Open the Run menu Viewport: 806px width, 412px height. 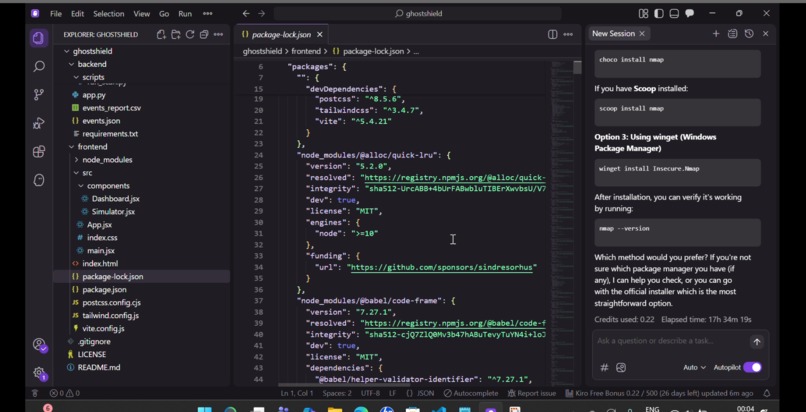pyautogui.click(x=185, y=14)
